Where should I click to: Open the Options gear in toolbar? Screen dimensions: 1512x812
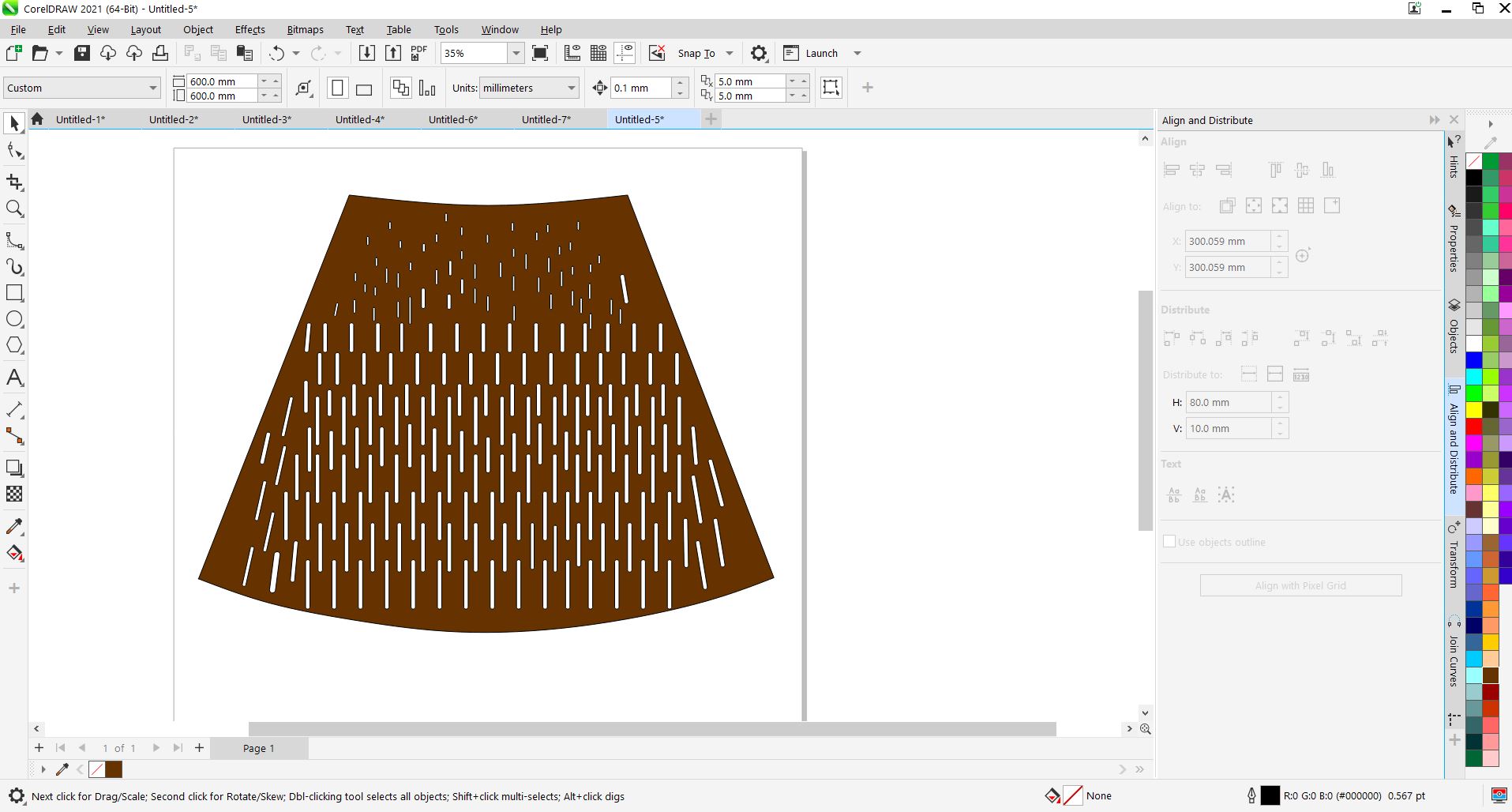click(758, 53)
